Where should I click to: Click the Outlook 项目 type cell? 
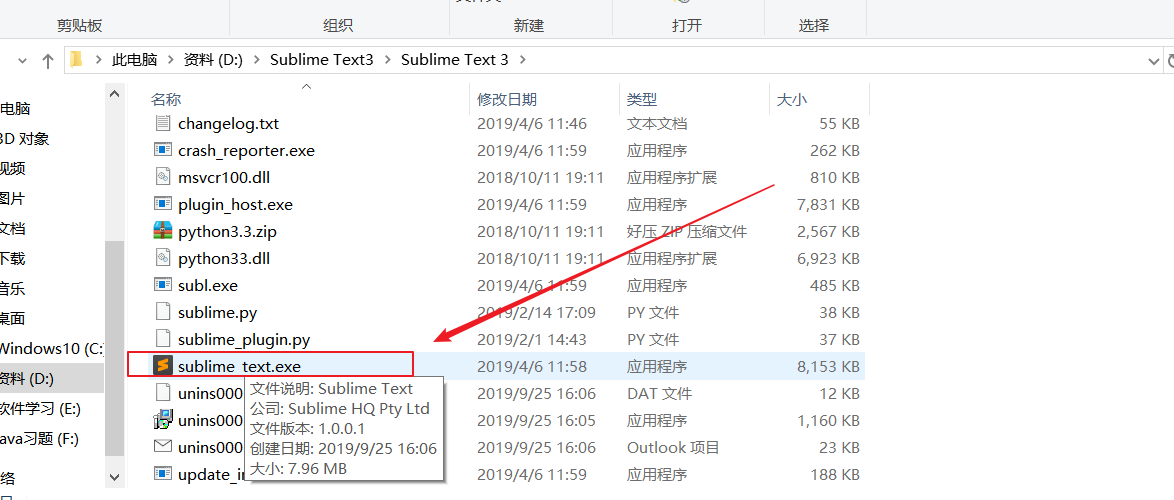673,448
